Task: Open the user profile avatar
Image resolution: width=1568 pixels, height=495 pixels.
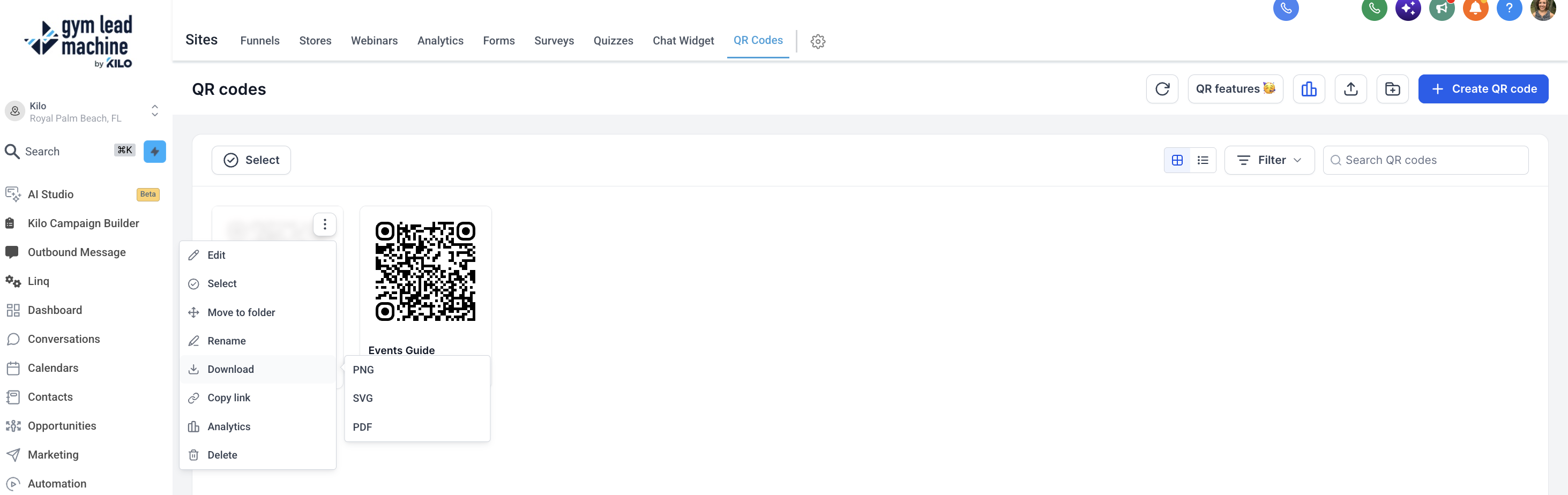Action: 1543,9
